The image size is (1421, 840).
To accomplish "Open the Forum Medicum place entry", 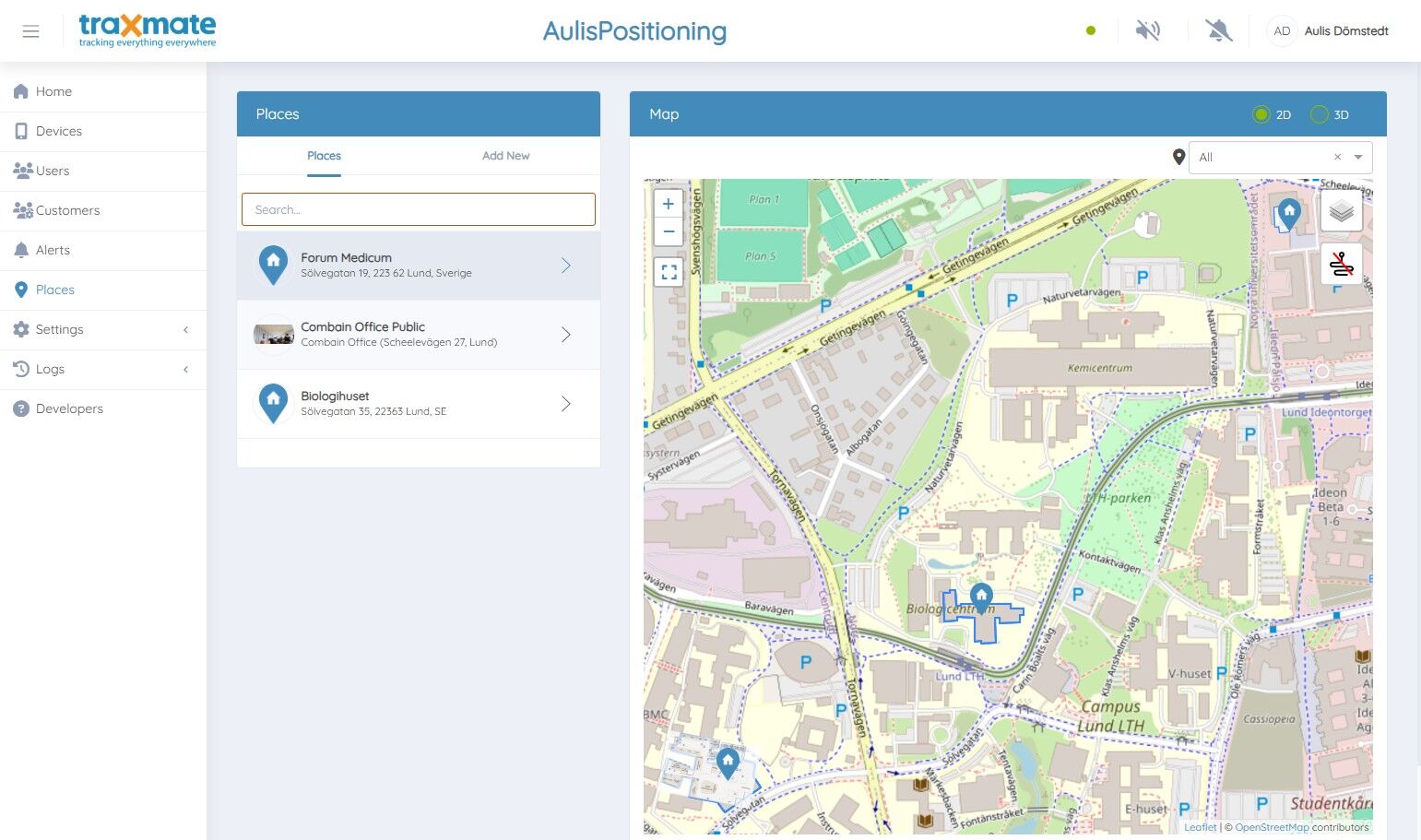I will tap(419, 266).
